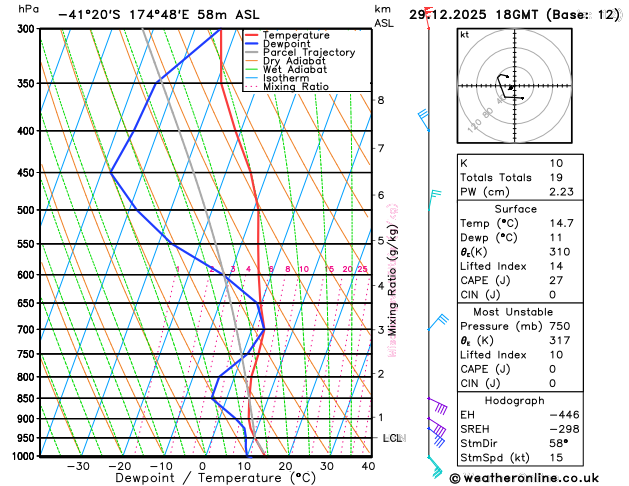Click the hodograph circular wind plot

tap(515, 86)
